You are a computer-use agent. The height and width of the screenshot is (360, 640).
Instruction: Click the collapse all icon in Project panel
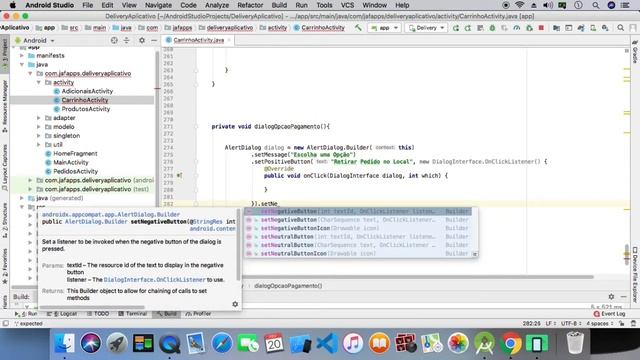(127, 40)
